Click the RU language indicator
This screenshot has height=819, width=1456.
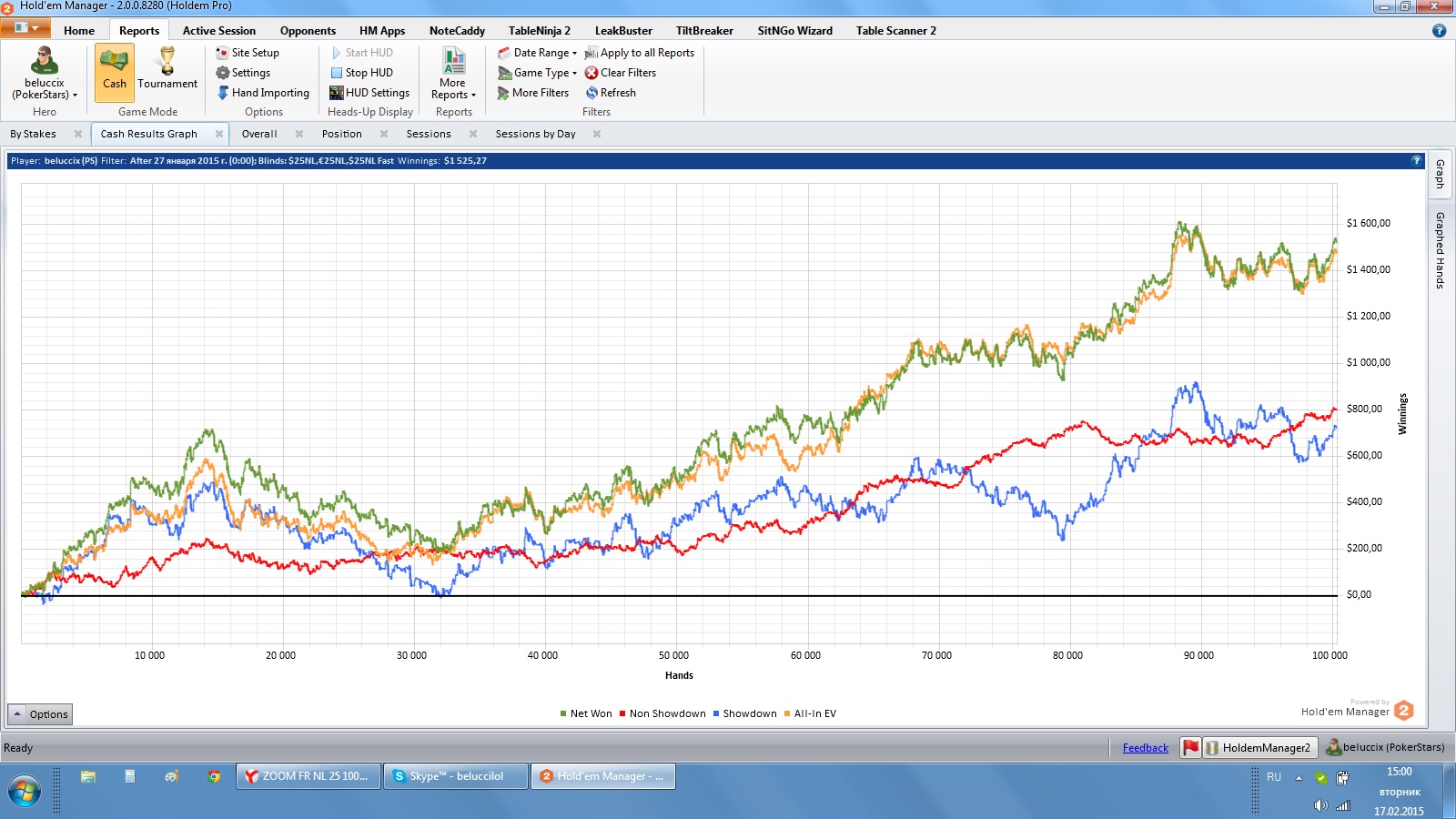pos(1274,777)
